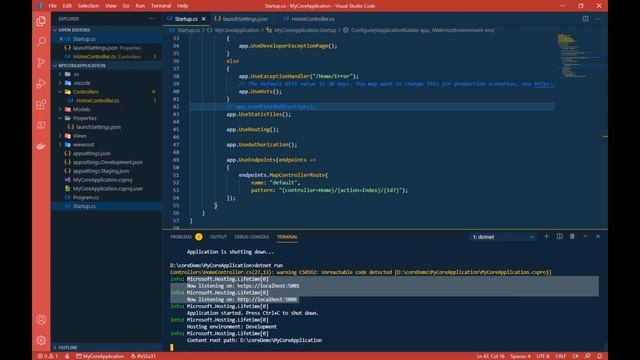Screen dimensions: 640x360
Task: Open the Manage gear icon
Action: click(41, 340)
